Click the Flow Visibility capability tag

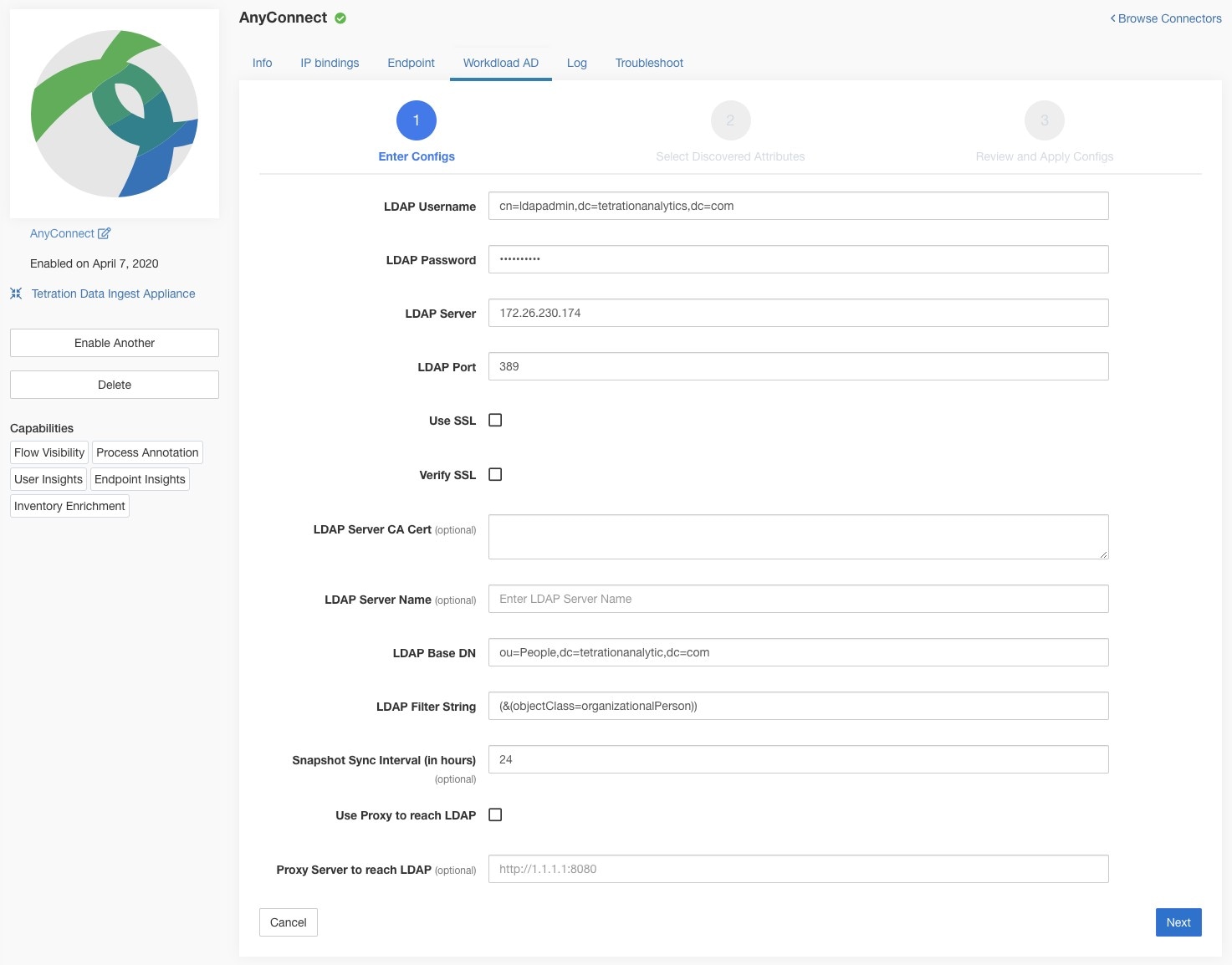tap(49, 452)
